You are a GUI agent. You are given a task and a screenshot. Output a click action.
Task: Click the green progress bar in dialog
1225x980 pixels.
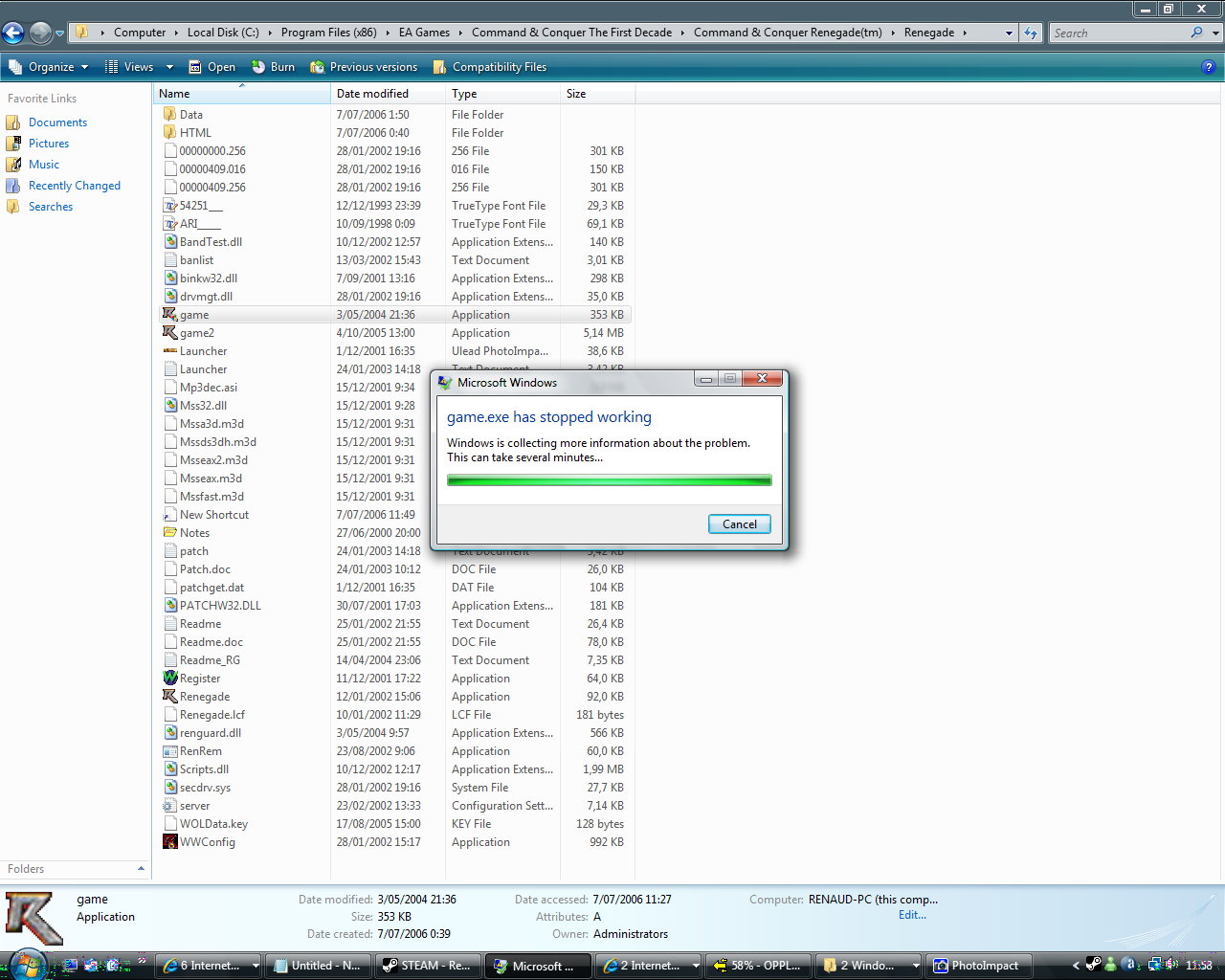point(609,480)
